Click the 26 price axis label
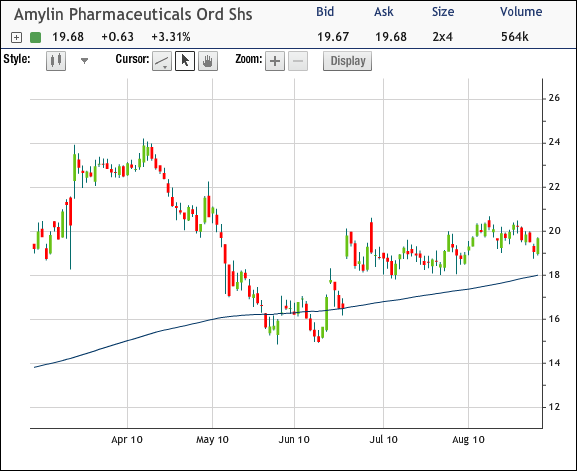Image resolution: width=577 pixels, height=471 pixels. click(554, 98)
